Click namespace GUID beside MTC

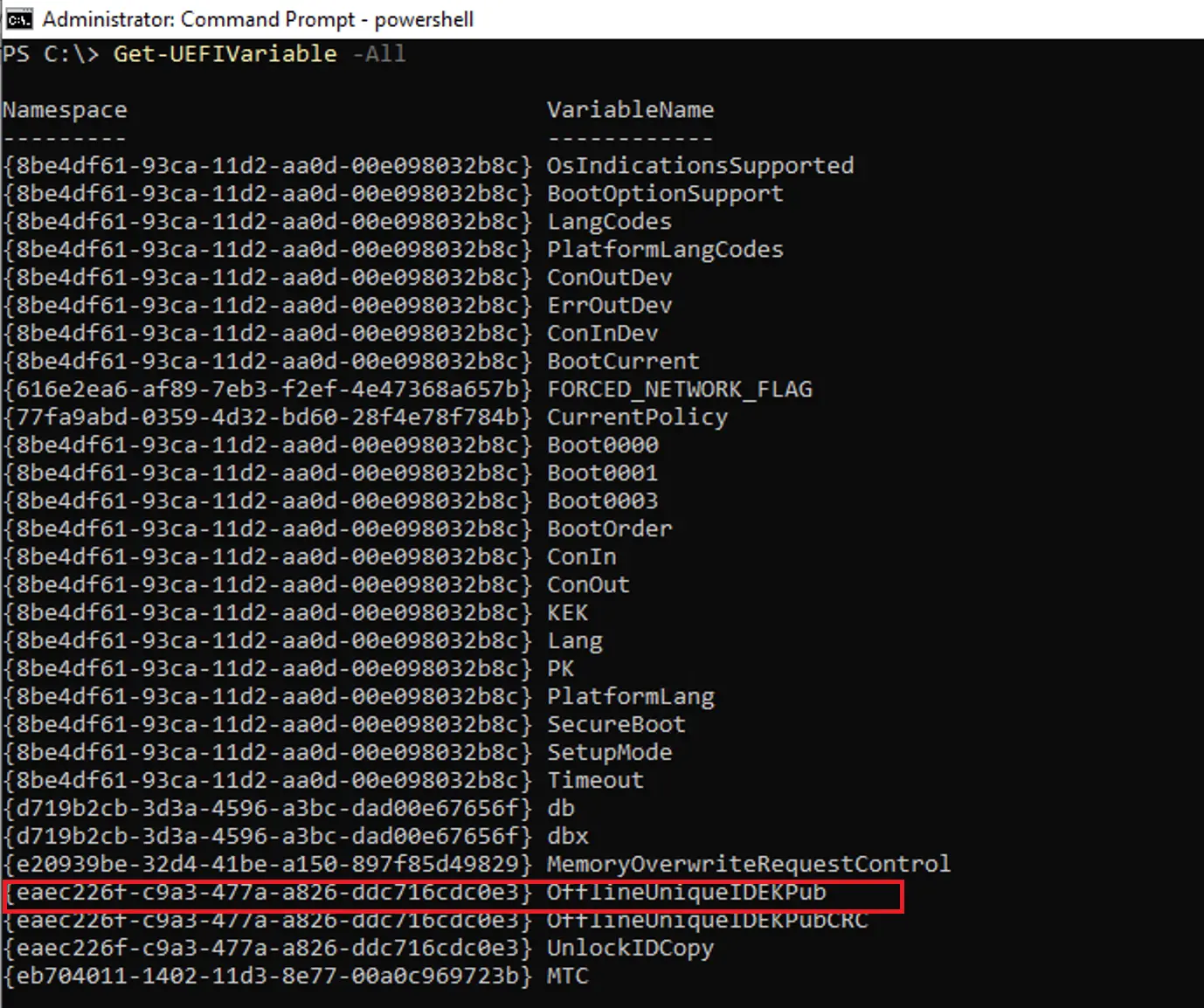267,977
